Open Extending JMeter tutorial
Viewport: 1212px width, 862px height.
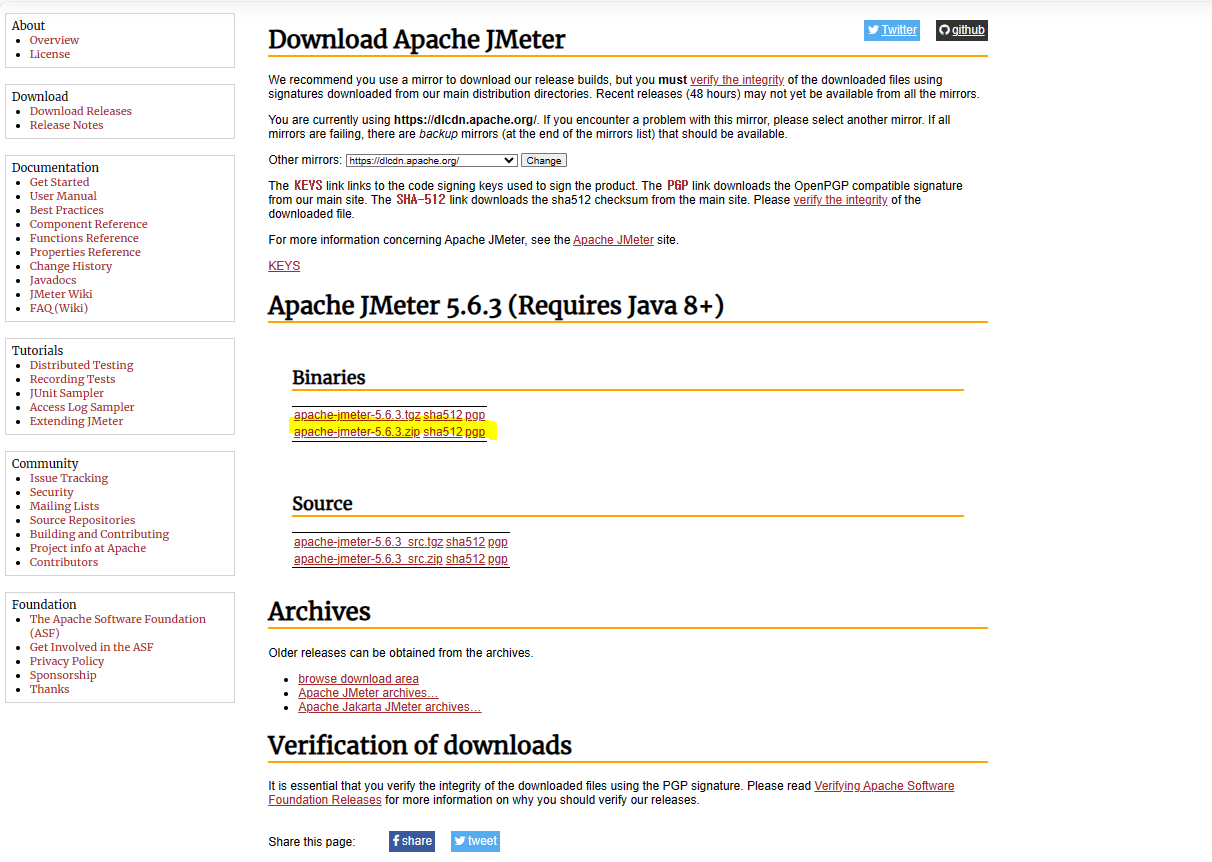pos(77,421)
